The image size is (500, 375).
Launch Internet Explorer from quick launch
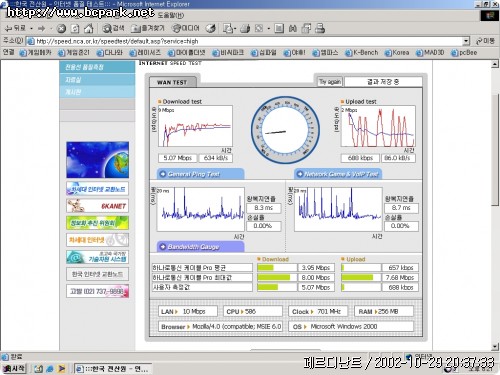tap(50, 369)
